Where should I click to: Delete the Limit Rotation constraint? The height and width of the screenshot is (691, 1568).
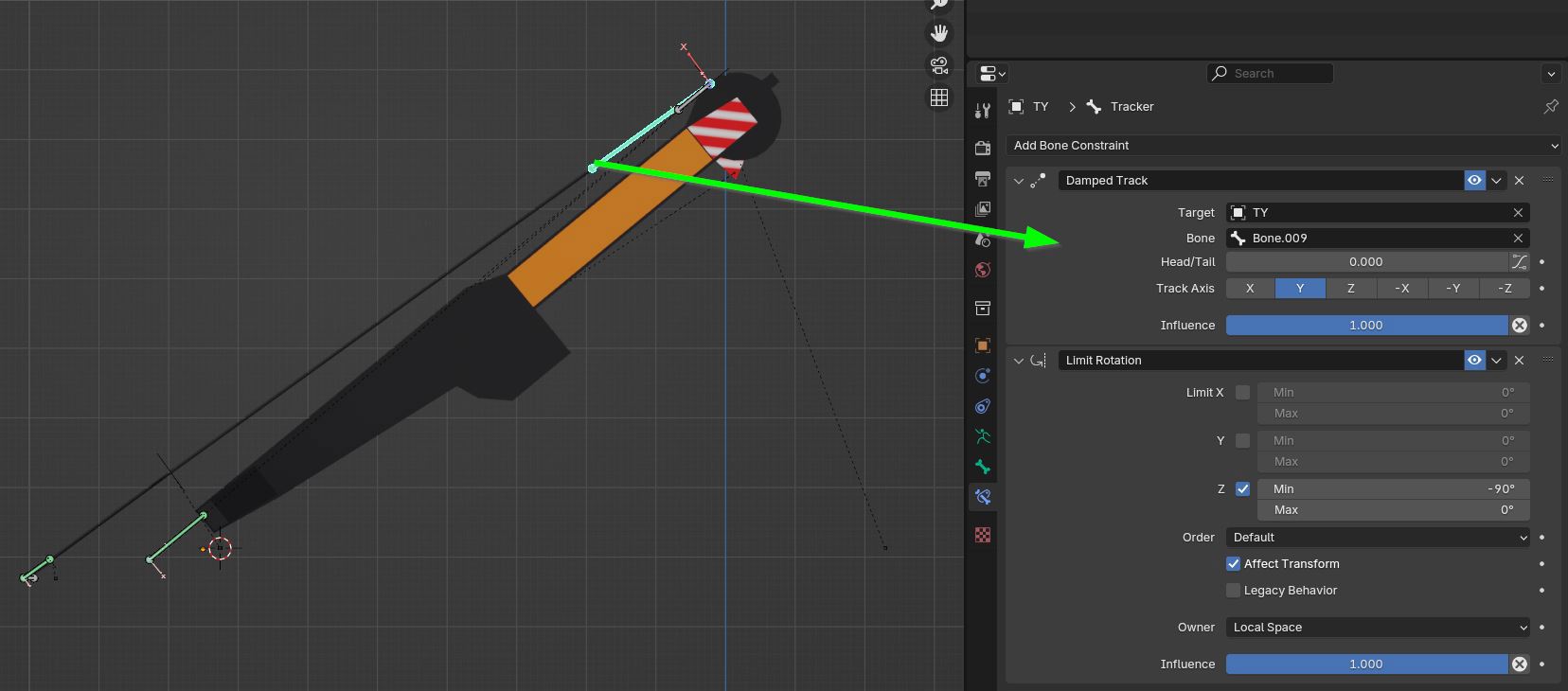click(x=1519, y=360)
